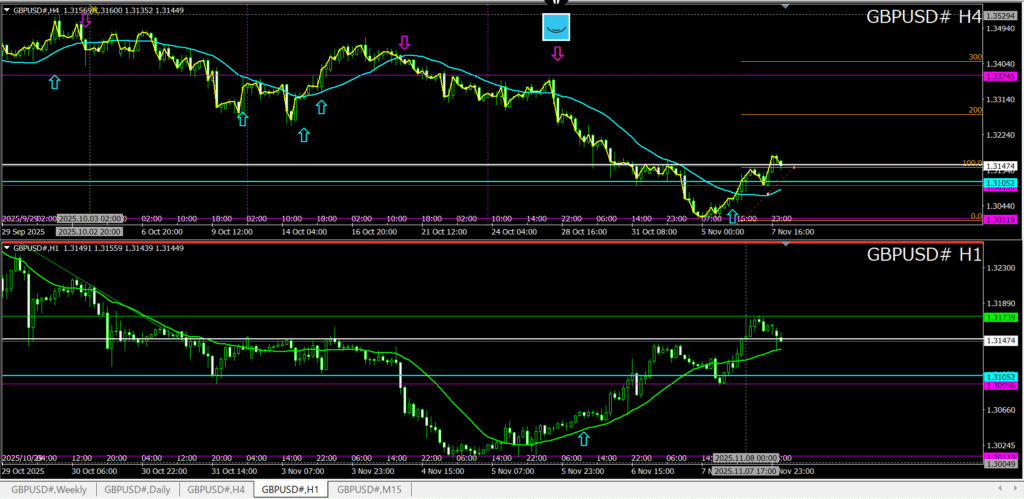Image resolution: width=1024 pixels, height=499 pixels.
Task: Click the chart shift triangle atop the H1 chart
Action: pos(785,245)
